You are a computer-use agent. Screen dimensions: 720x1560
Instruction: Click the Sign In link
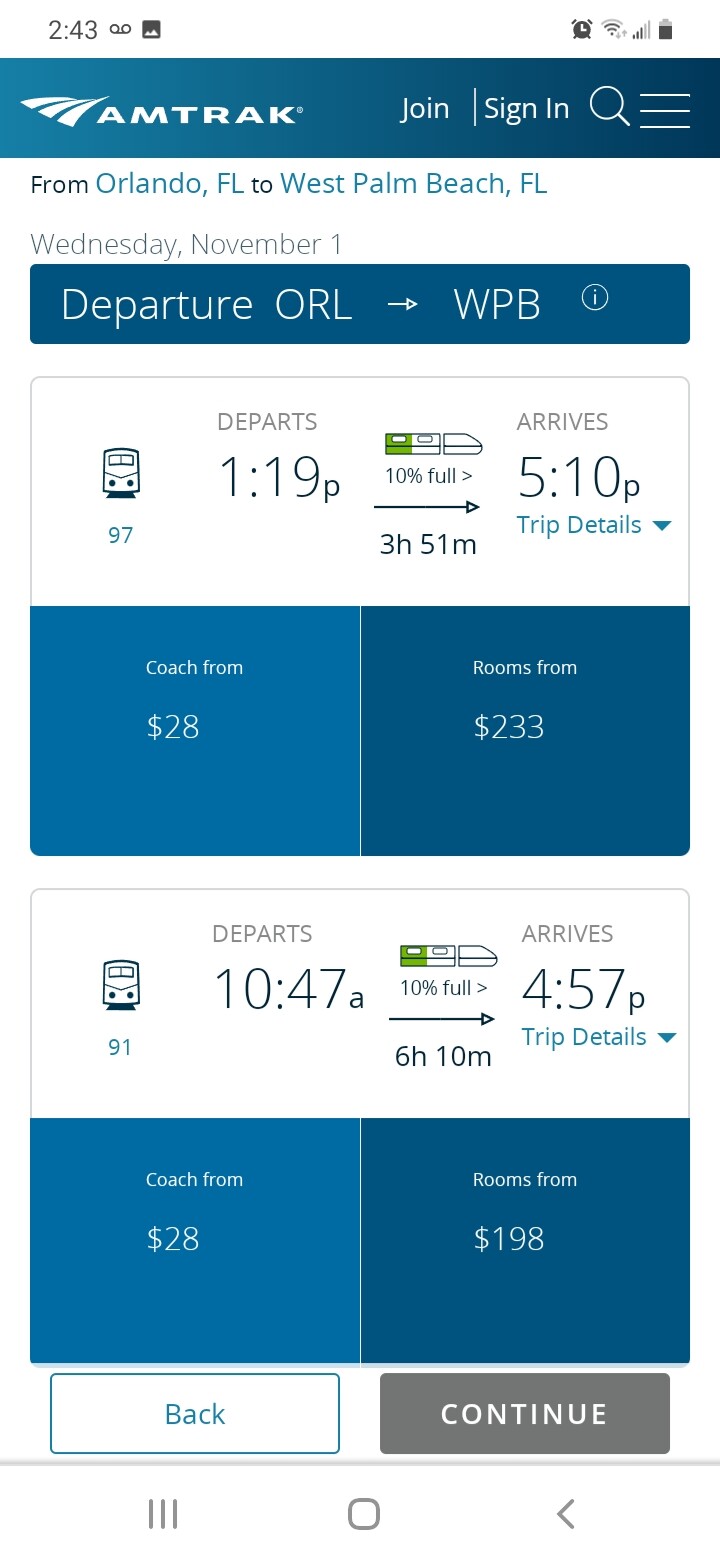coord(526,109)
